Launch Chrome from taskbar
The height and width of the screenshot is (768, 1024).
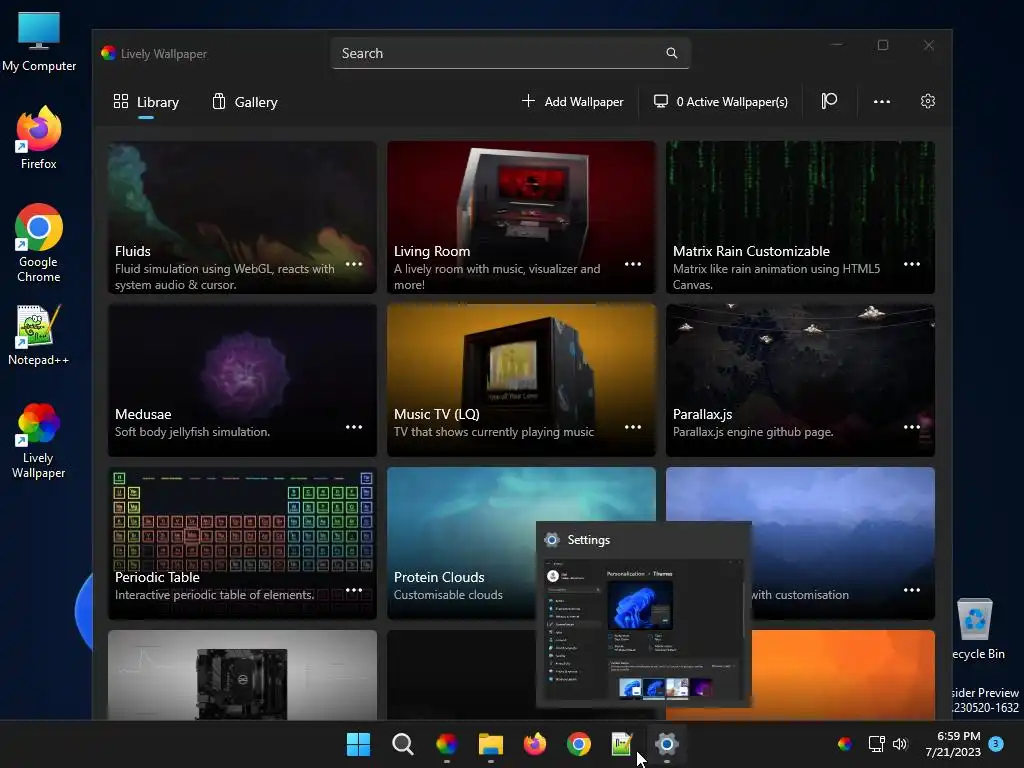tap(579, 744)
